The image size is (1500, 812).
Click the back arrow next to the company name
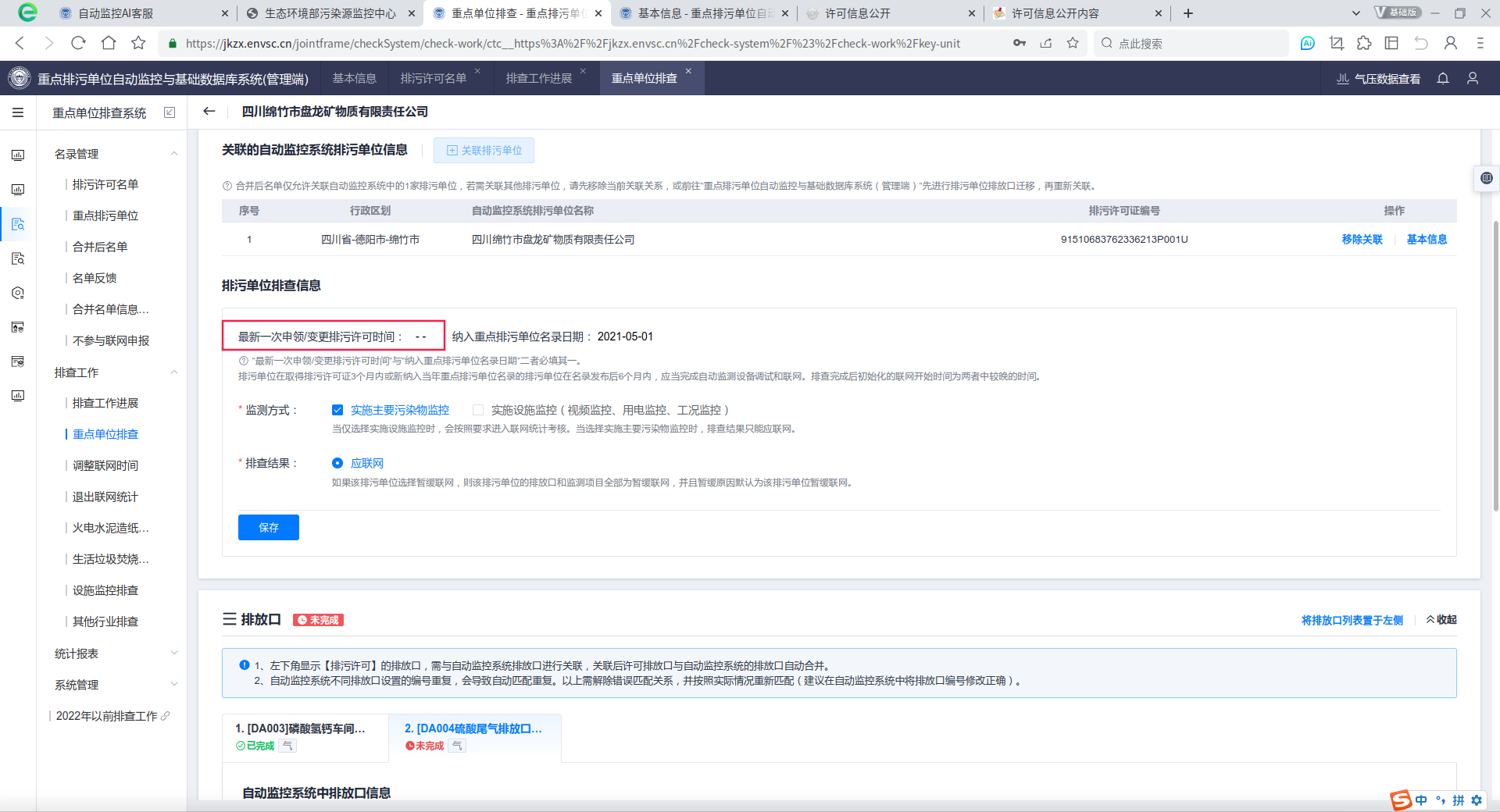(209, 111)
